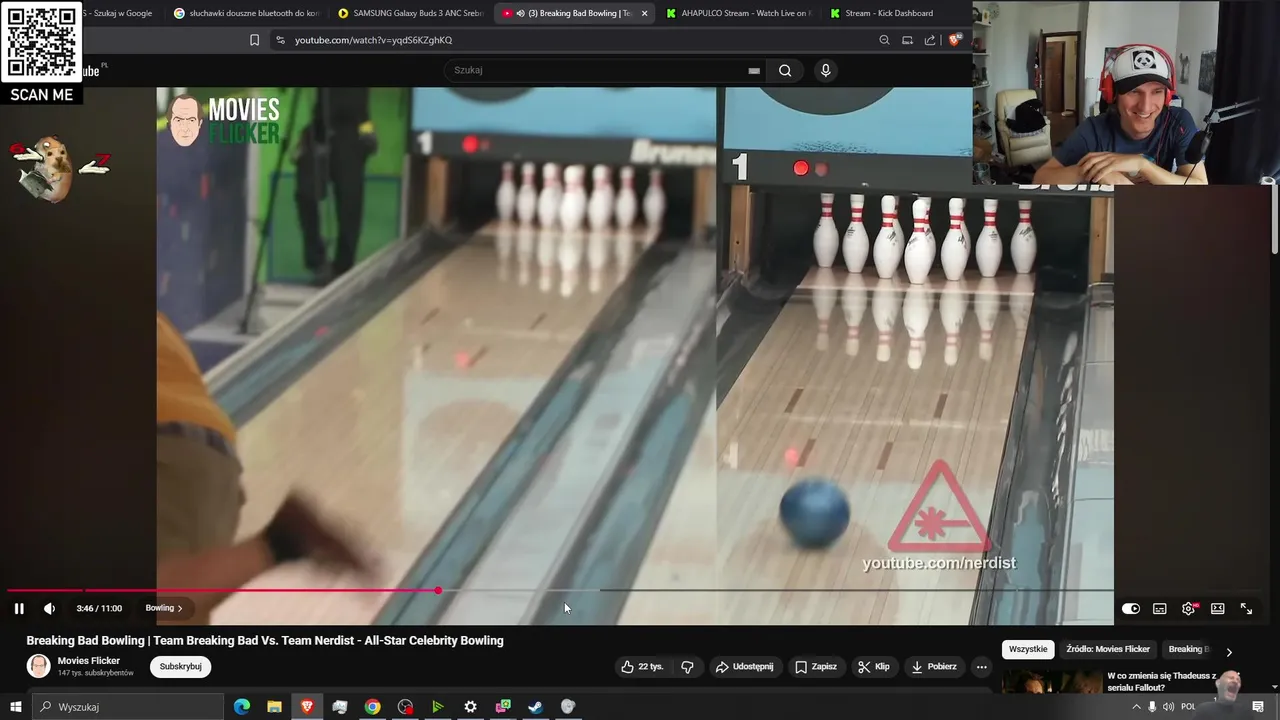Create a clip with the Klip button
The image size is (1280, 720).
[x=874, y=667]
